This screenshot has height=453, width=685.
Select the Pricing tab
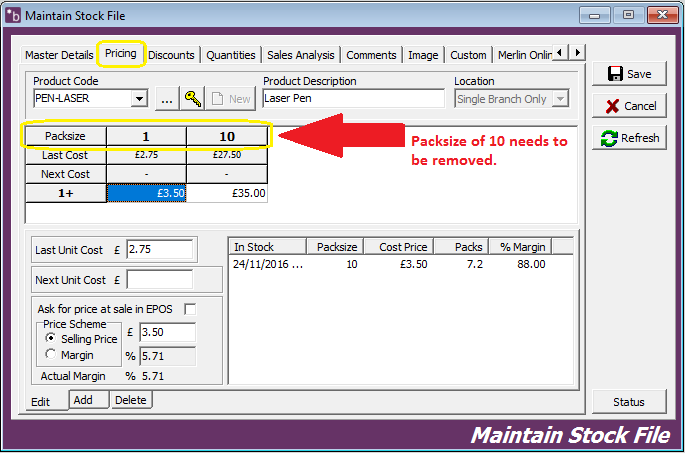click(121, 54)
